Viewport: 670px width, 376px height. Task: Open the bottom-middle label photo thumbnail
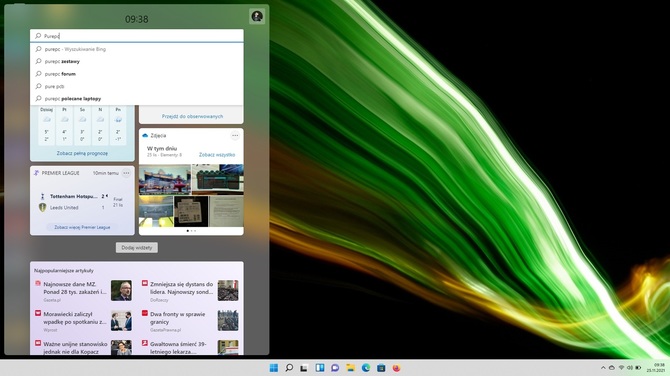191,212
